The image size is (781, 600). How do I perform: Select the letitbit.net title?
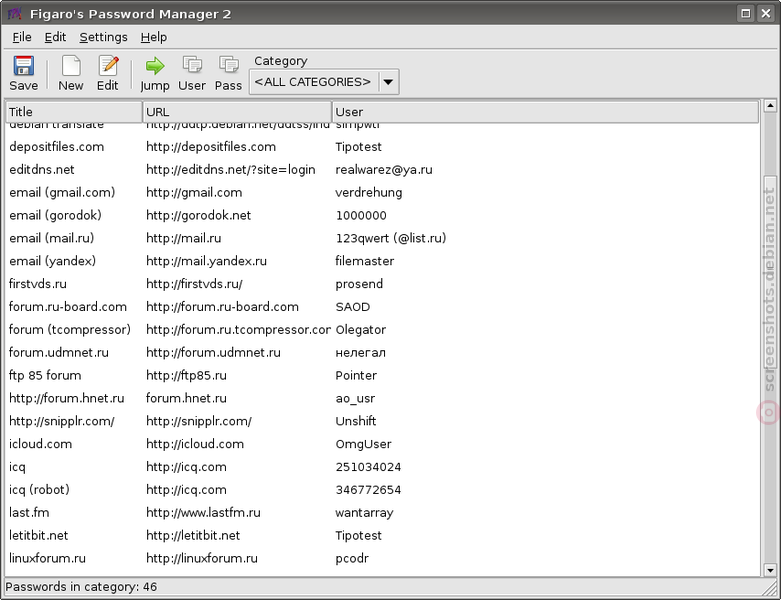click(x=38, y=536)
